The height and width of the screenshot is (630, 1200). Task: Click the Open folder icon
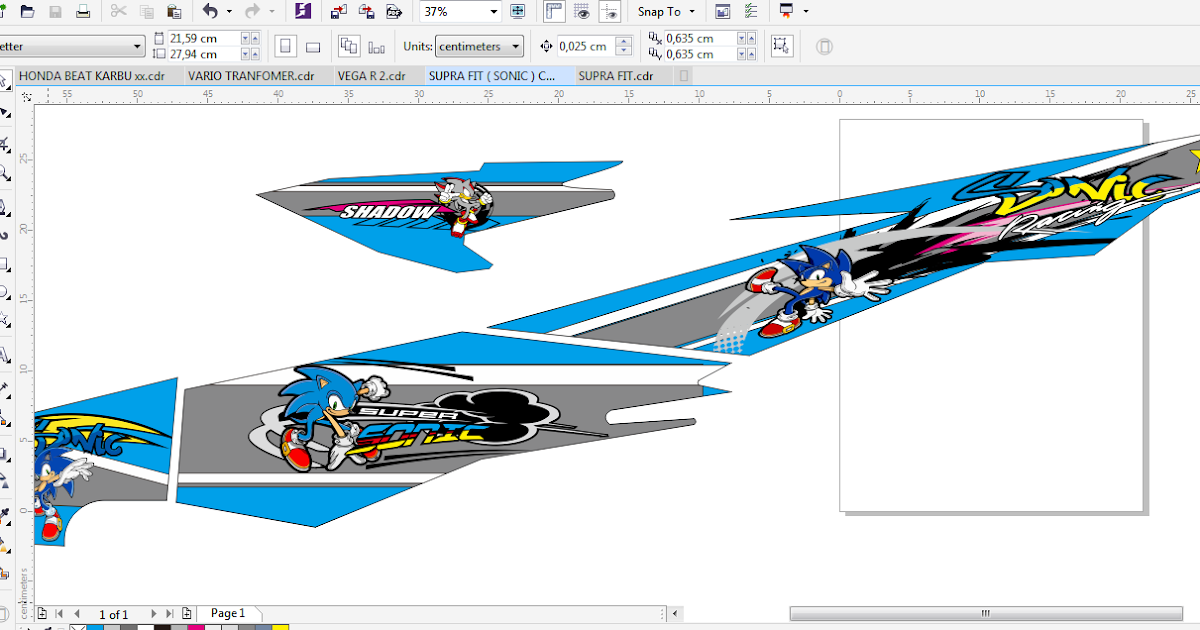point(28,12)
